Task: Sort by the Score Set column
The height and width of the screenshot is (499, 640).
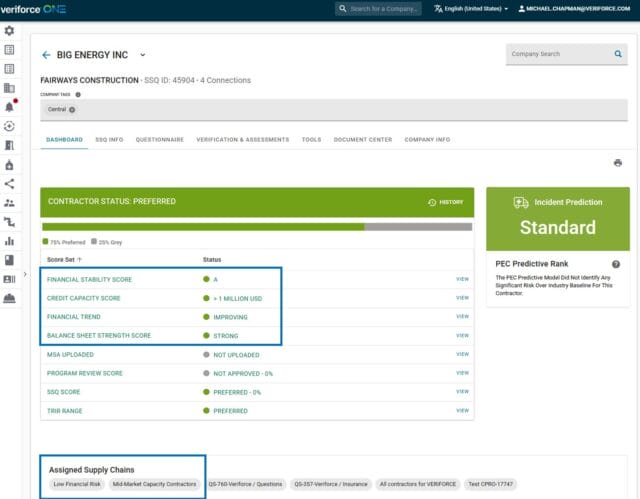Action: click(64, 259)
